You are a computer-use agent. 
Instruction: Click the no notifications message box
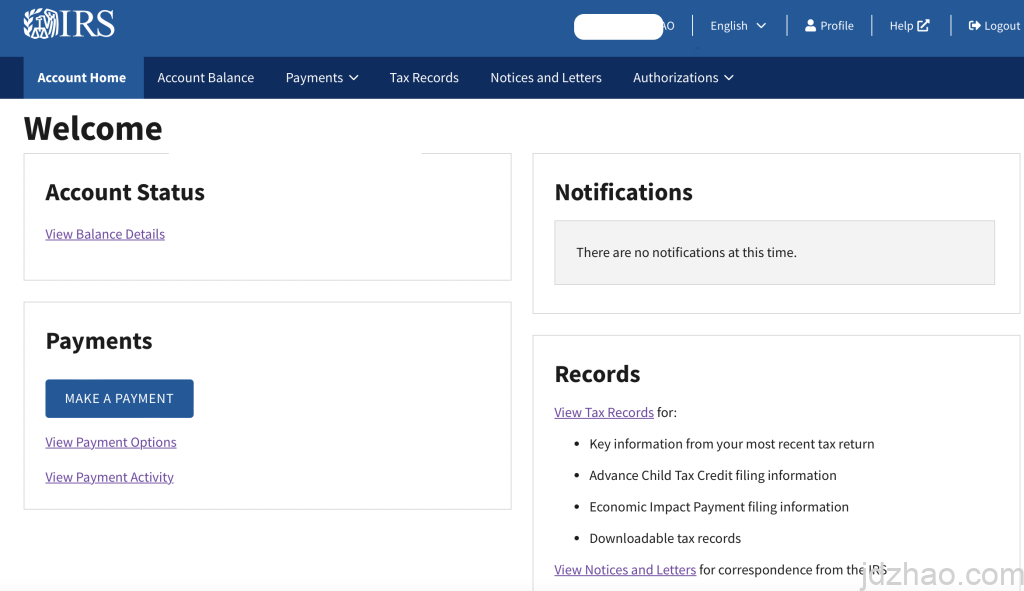774,252
